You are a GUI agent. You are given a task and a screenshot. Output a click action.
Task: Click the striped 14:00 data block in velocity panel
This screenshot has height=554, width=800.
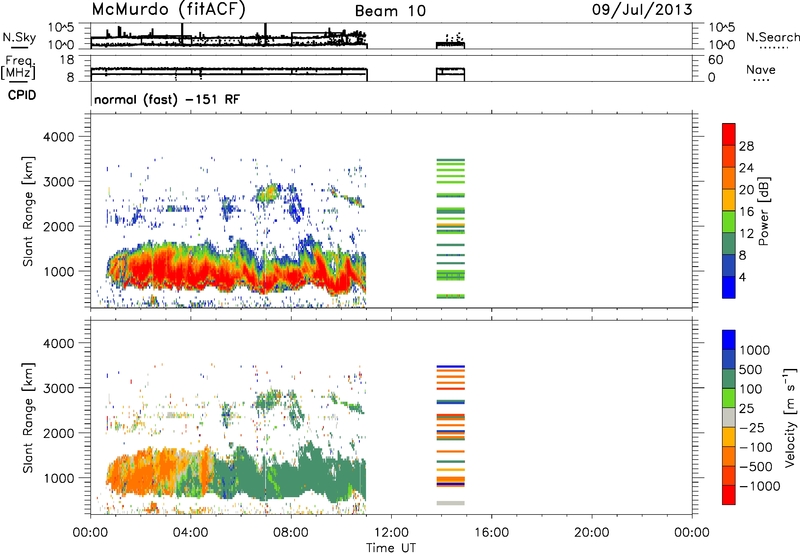point(451,435)
